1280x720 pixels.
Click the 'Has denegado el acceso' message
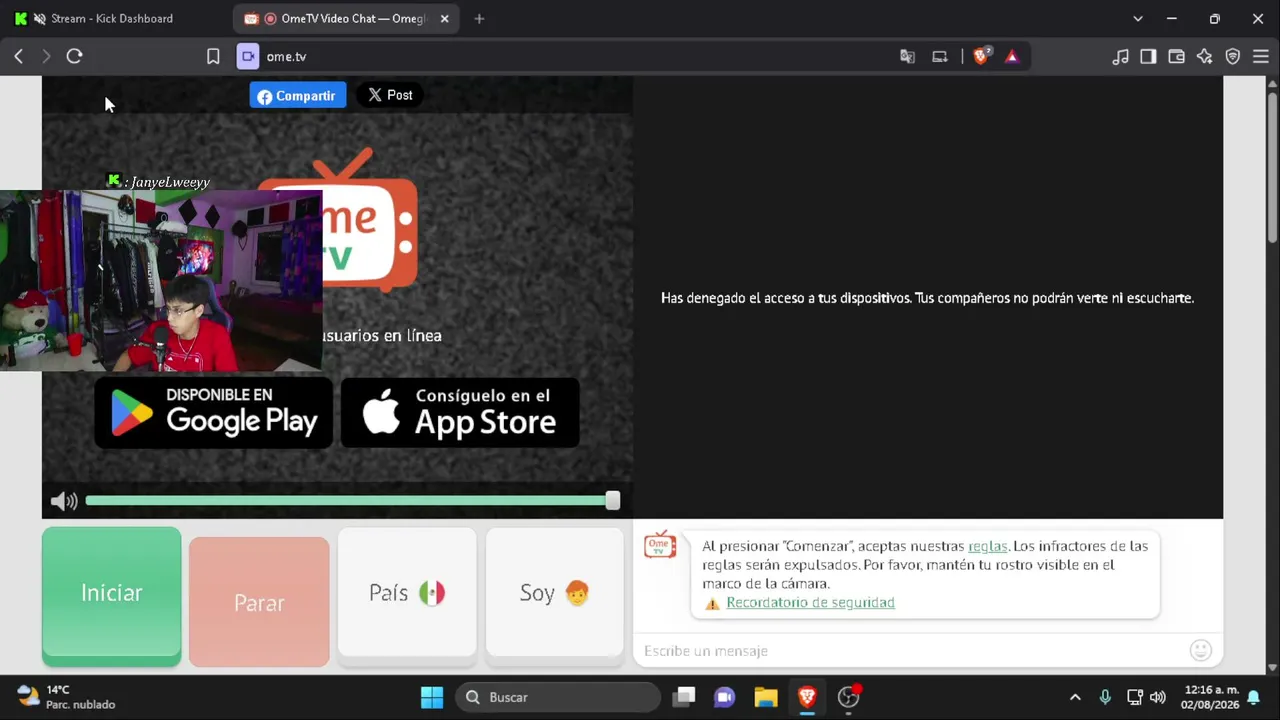928,298
